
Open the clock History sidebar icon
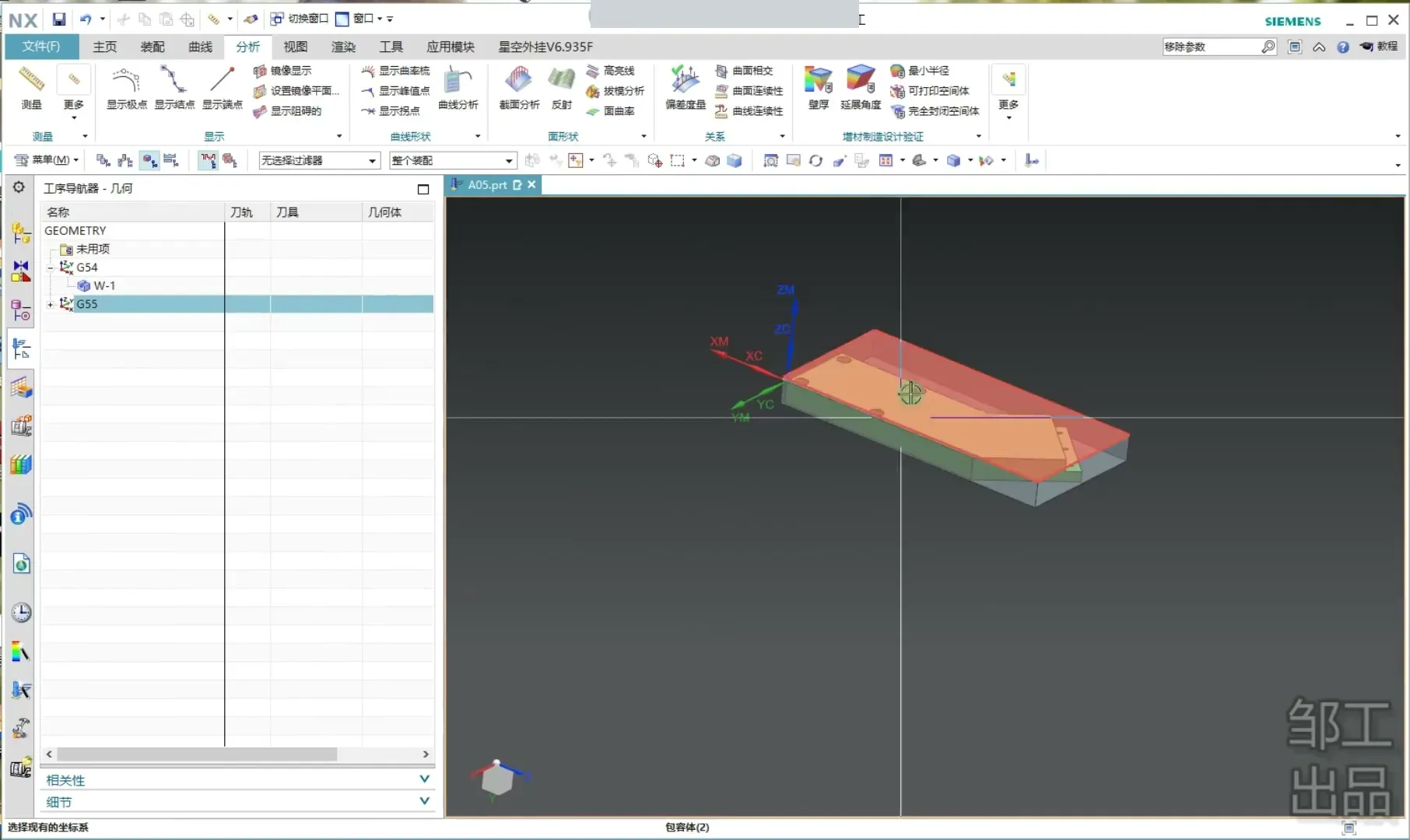click(21, 613)
